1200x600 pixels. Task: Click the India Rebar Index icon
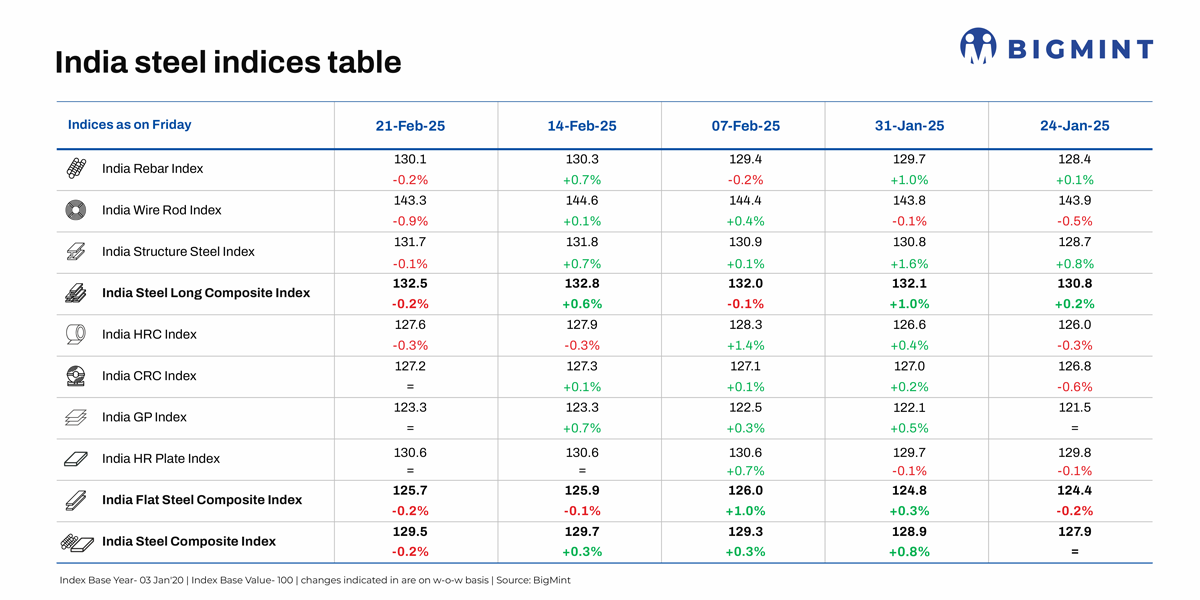pos(76,169)
